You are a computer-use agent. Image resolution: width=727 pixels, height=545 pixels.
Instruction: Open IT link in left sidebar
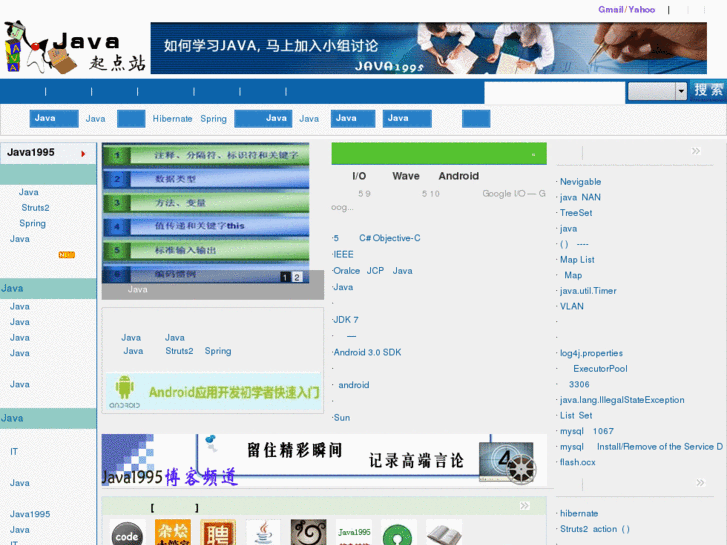tap(14, 451)
